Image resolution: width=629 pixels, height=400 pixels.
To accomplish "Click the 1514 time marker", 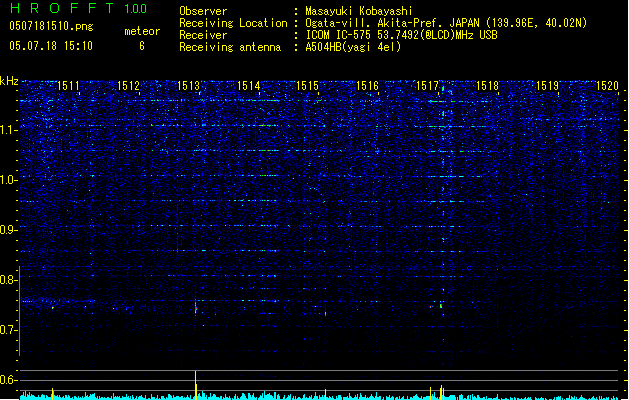I will 249,86.
